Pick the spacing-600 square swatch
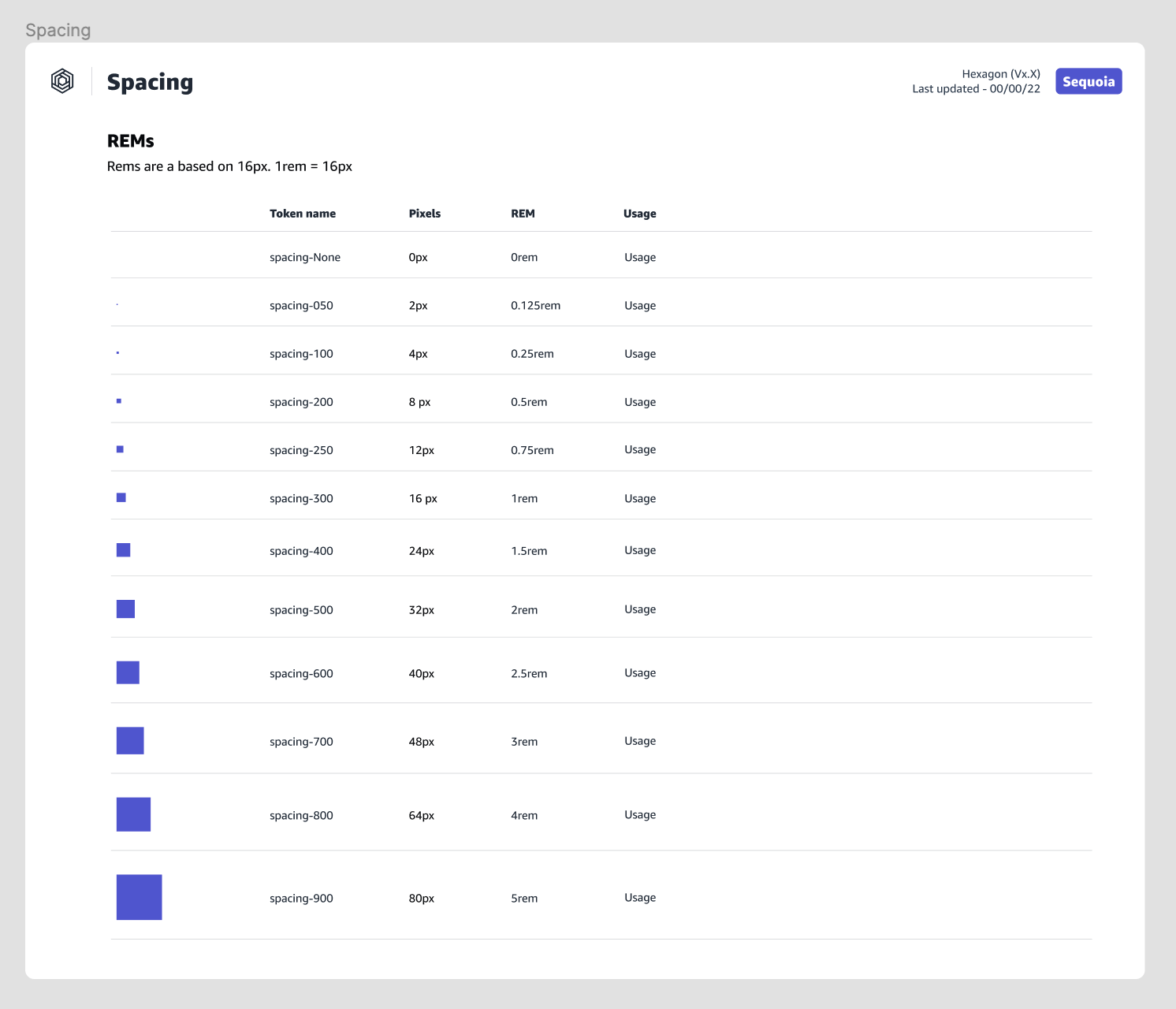Screen dimensions: 1176x1009 (128, 672)
